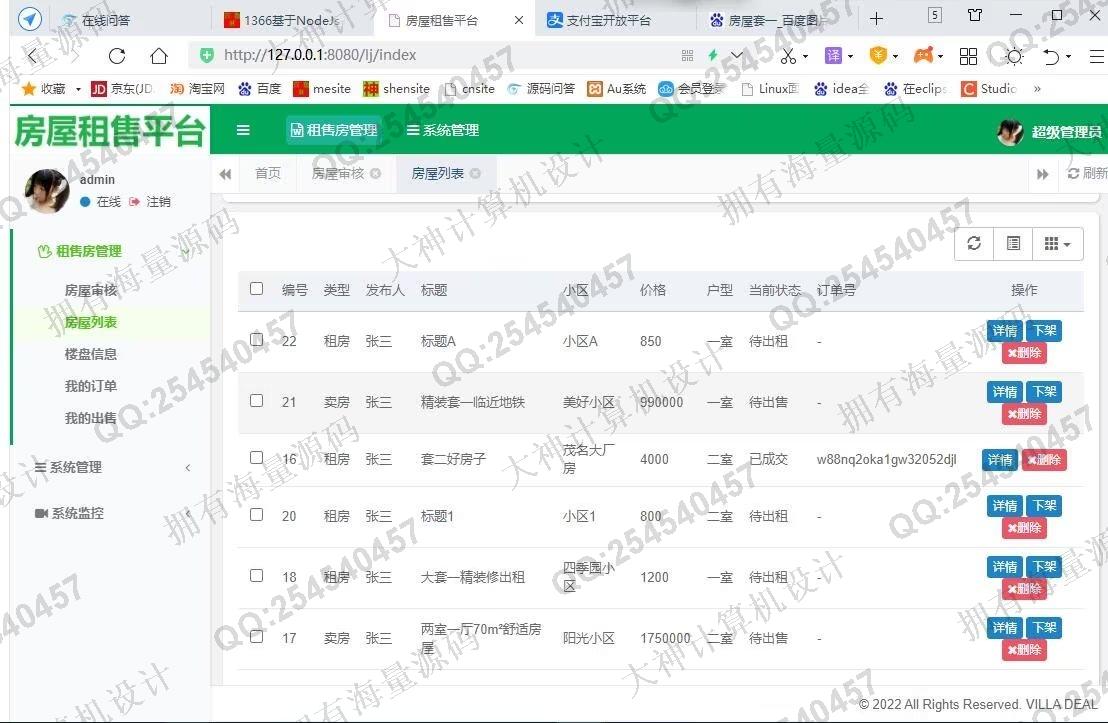Click 详情 button for row 21

click(1003, 392)
